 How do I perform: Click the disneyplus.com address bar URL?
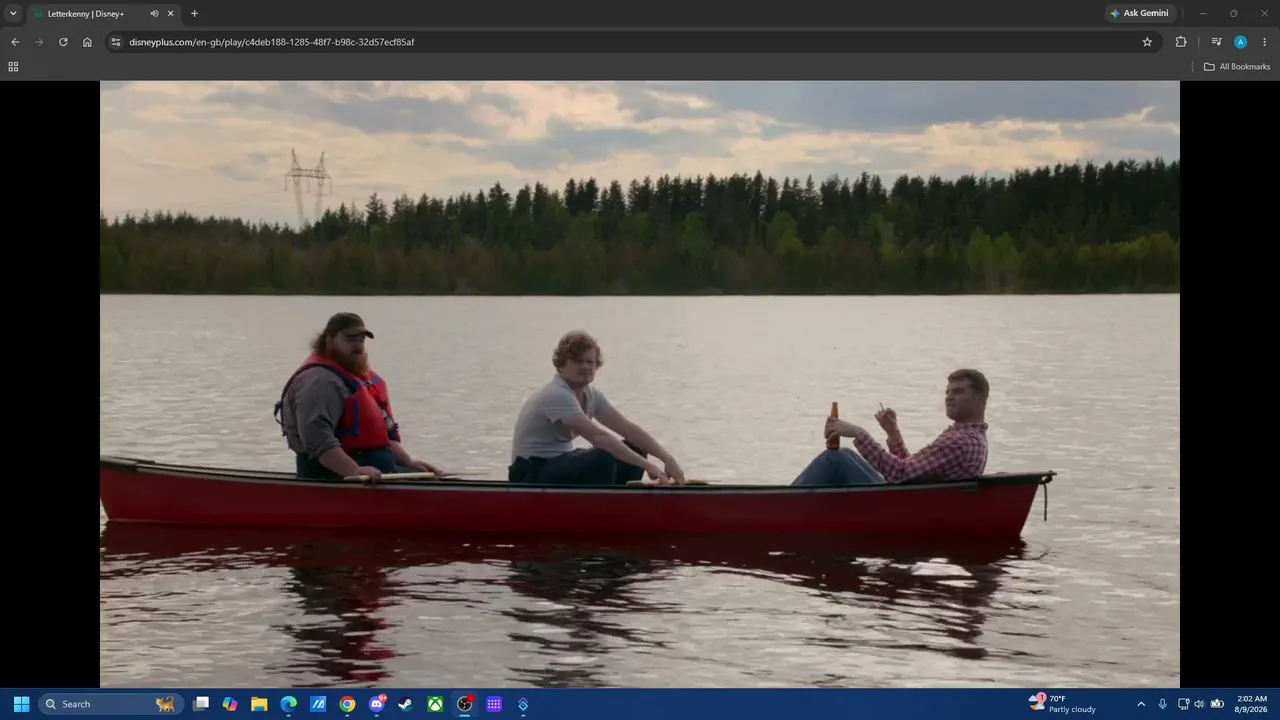point(271,42)
